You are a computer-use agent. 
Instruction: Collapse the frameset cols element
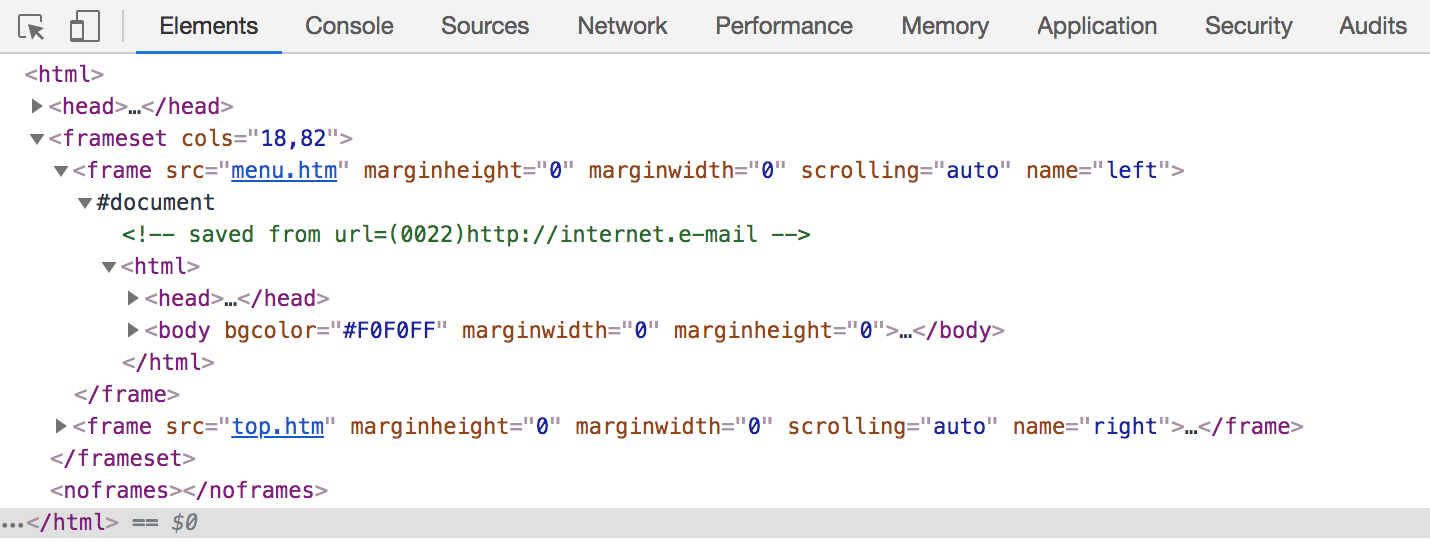click(37, 138)
